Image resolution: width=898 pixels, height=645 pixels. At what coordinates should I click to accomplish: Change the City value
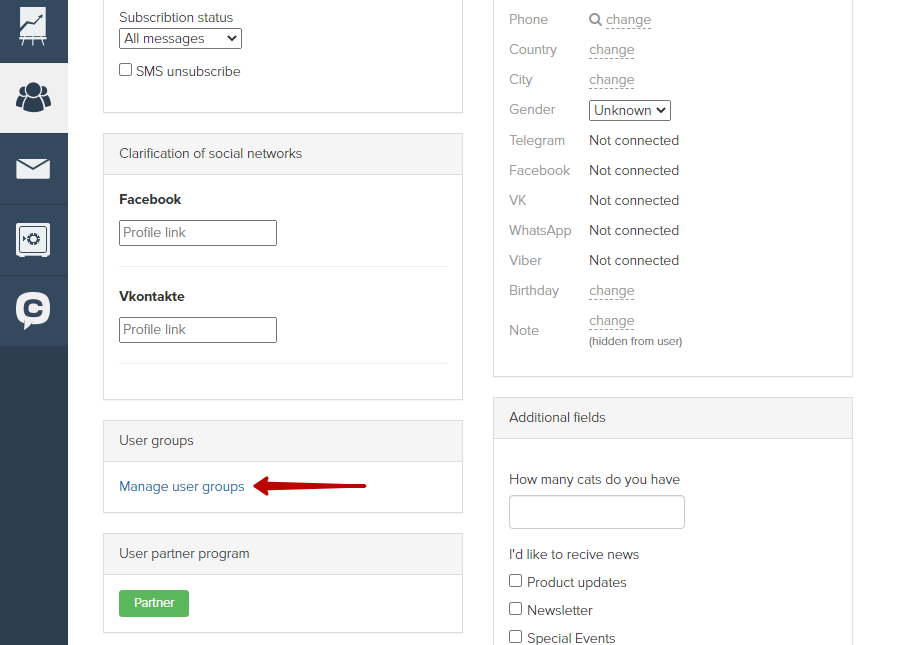(x=612, y=80)
